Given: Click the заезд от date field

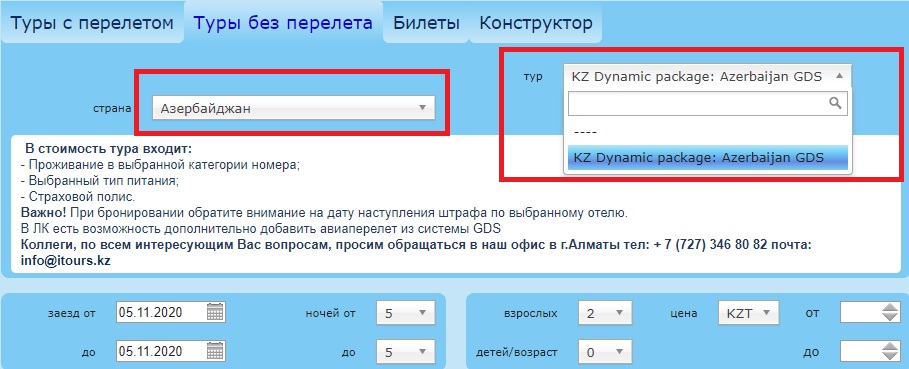Looking at the screenshot, I should tap(160, 313).
